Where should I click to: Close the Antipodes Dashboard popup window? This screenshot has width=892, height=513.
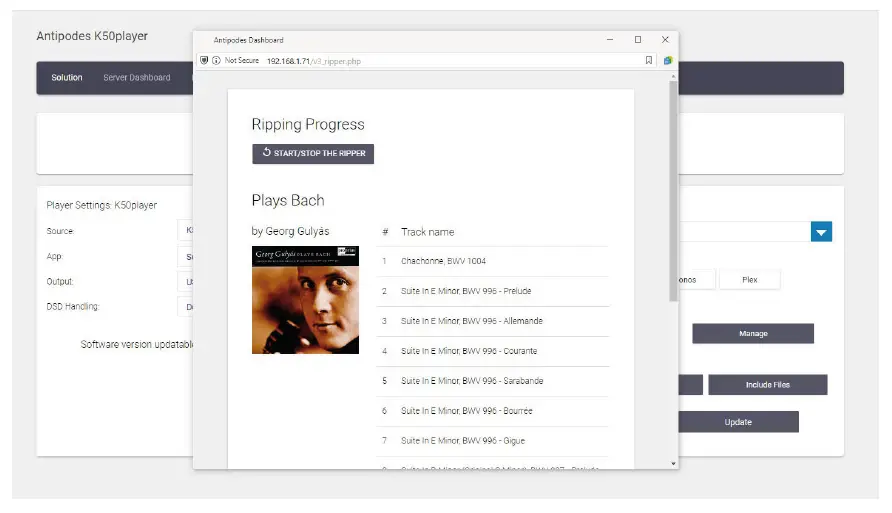point(665,40)
